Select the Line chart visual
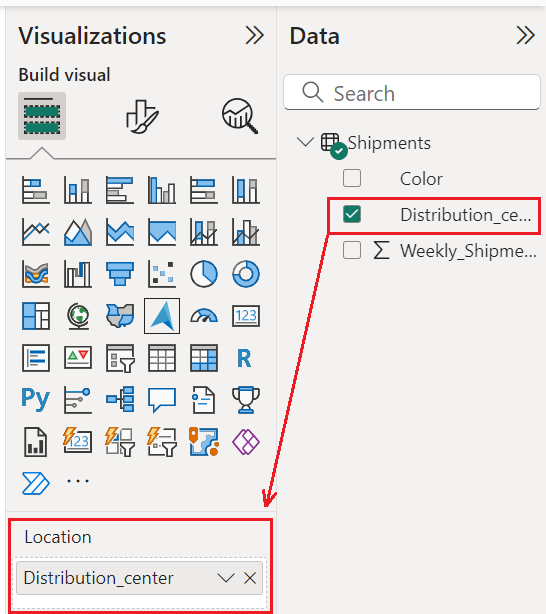This screenshot has width=546, height=614. [36, 232]
